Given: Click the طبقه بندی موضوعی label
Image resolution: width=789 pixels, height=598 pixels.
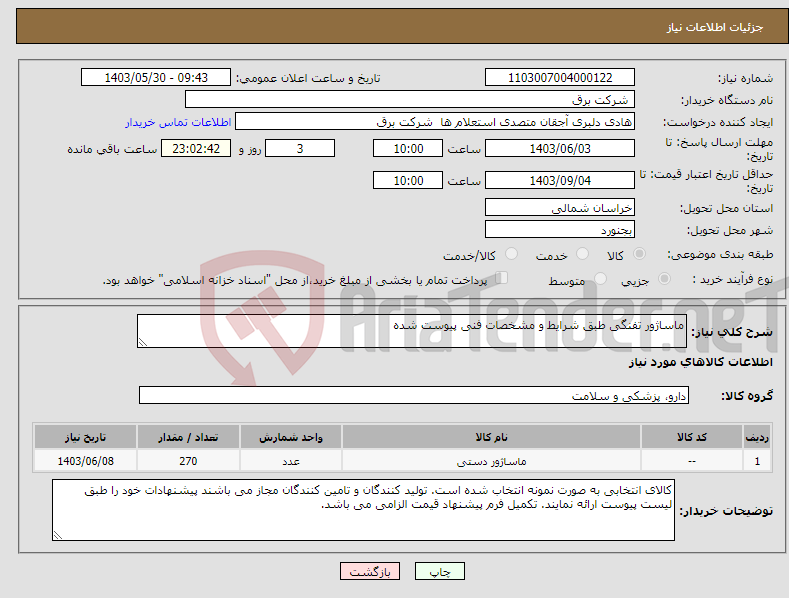Looking at the screenshot, I should pyautogui.click(x=720, y=255).
